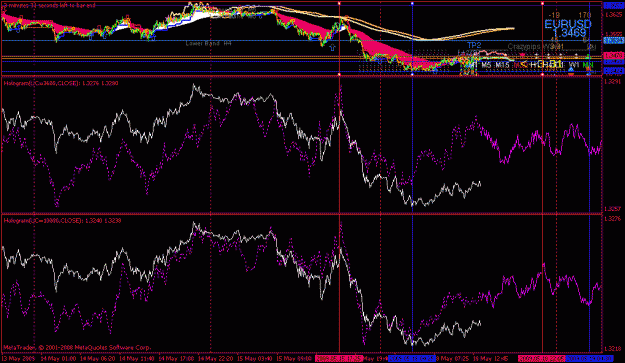The height and width of the screenshot is (363, 625).
Task: Select rightmost red vertical line top anchor
Action: coord(542,3)
